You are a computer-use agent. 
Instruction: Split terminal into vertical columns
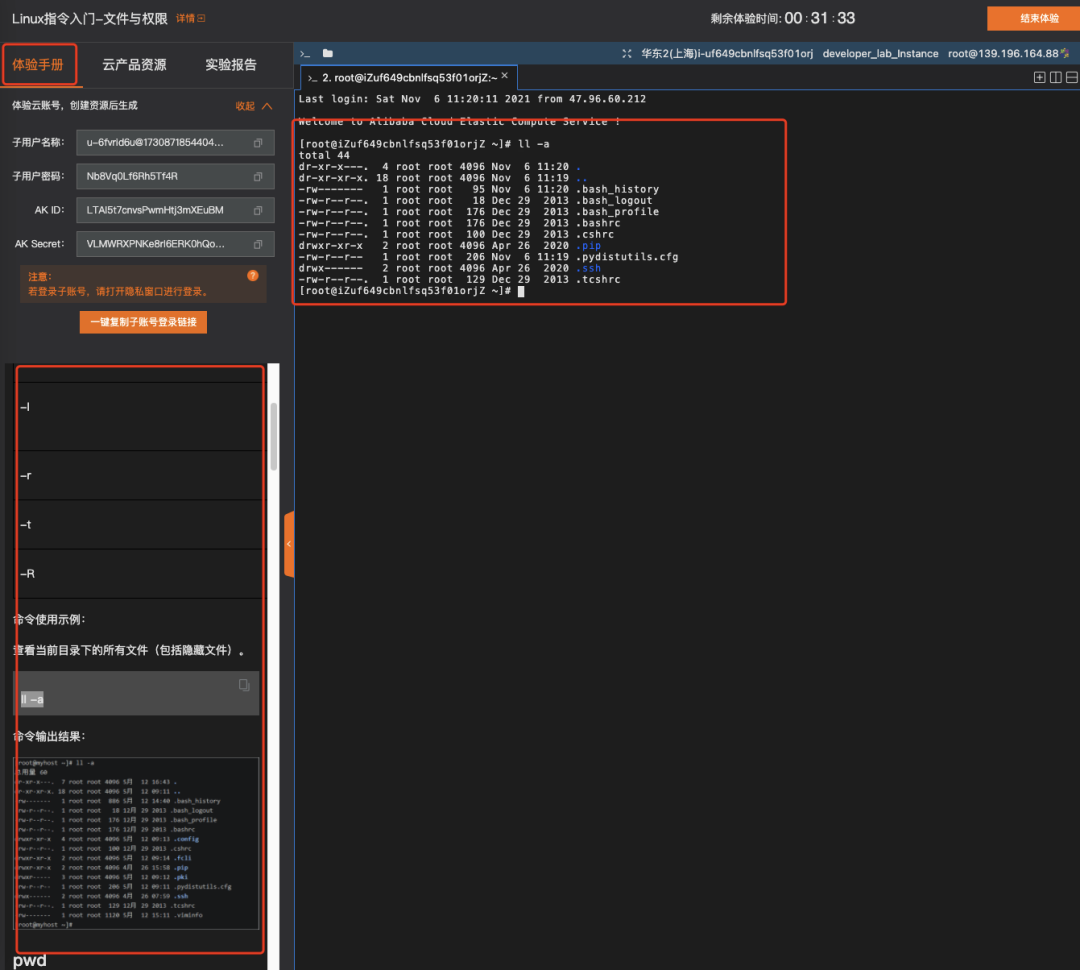point(1055,77)
